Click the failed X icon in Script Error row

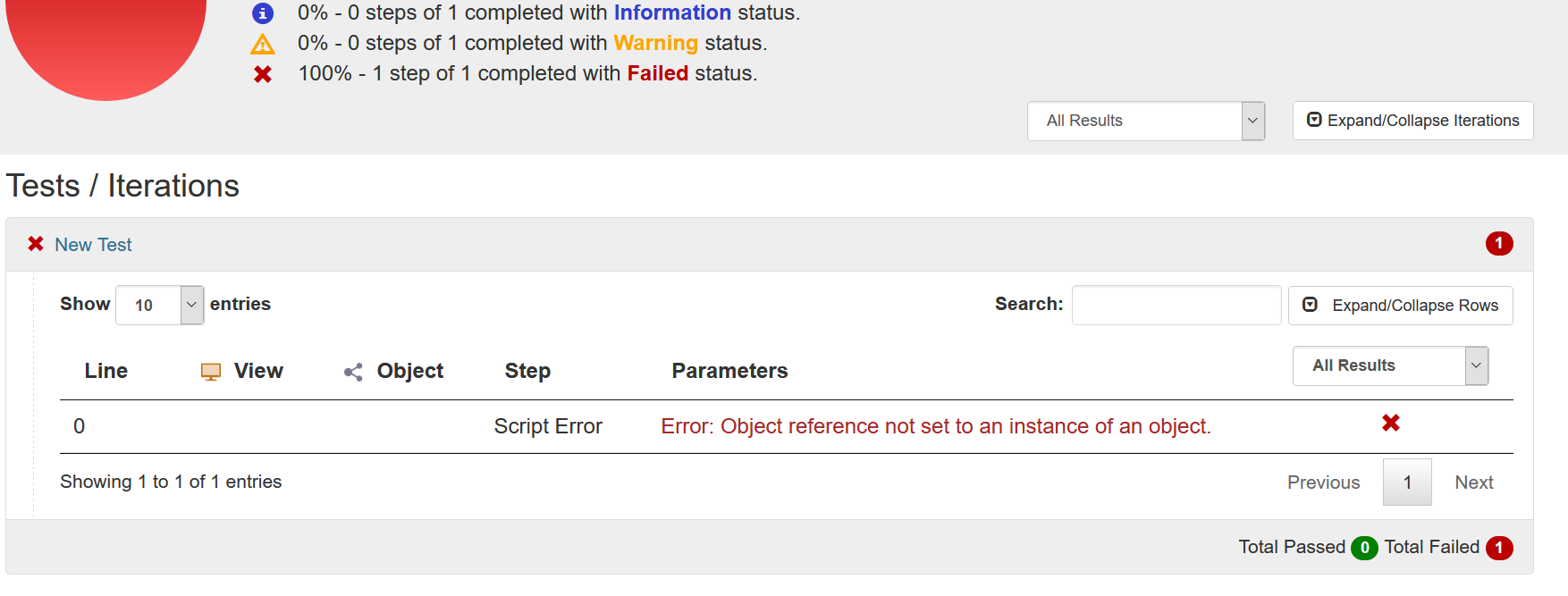tap(1391, 423)
